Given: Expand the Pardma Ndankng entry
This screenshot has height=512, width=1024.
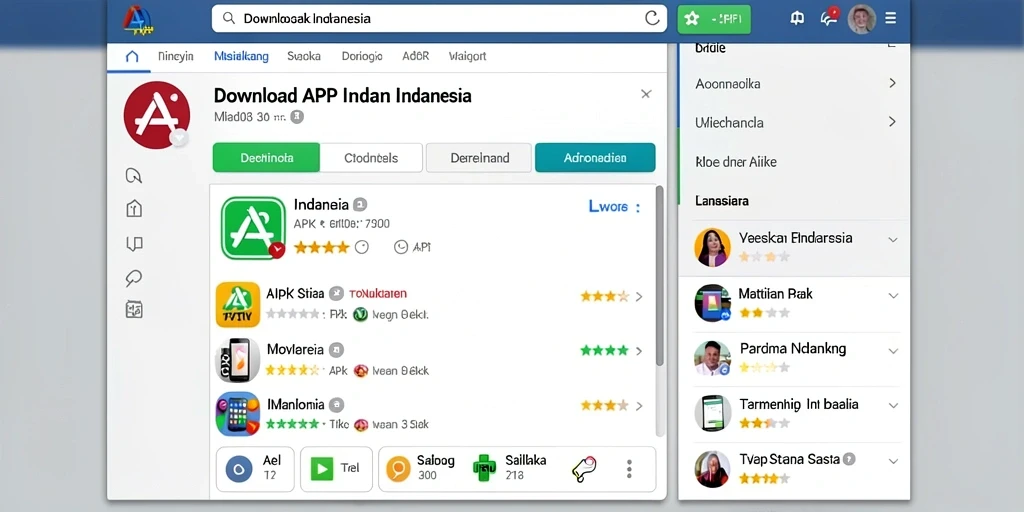Looking at the screenshot, I should pos(893,351).
